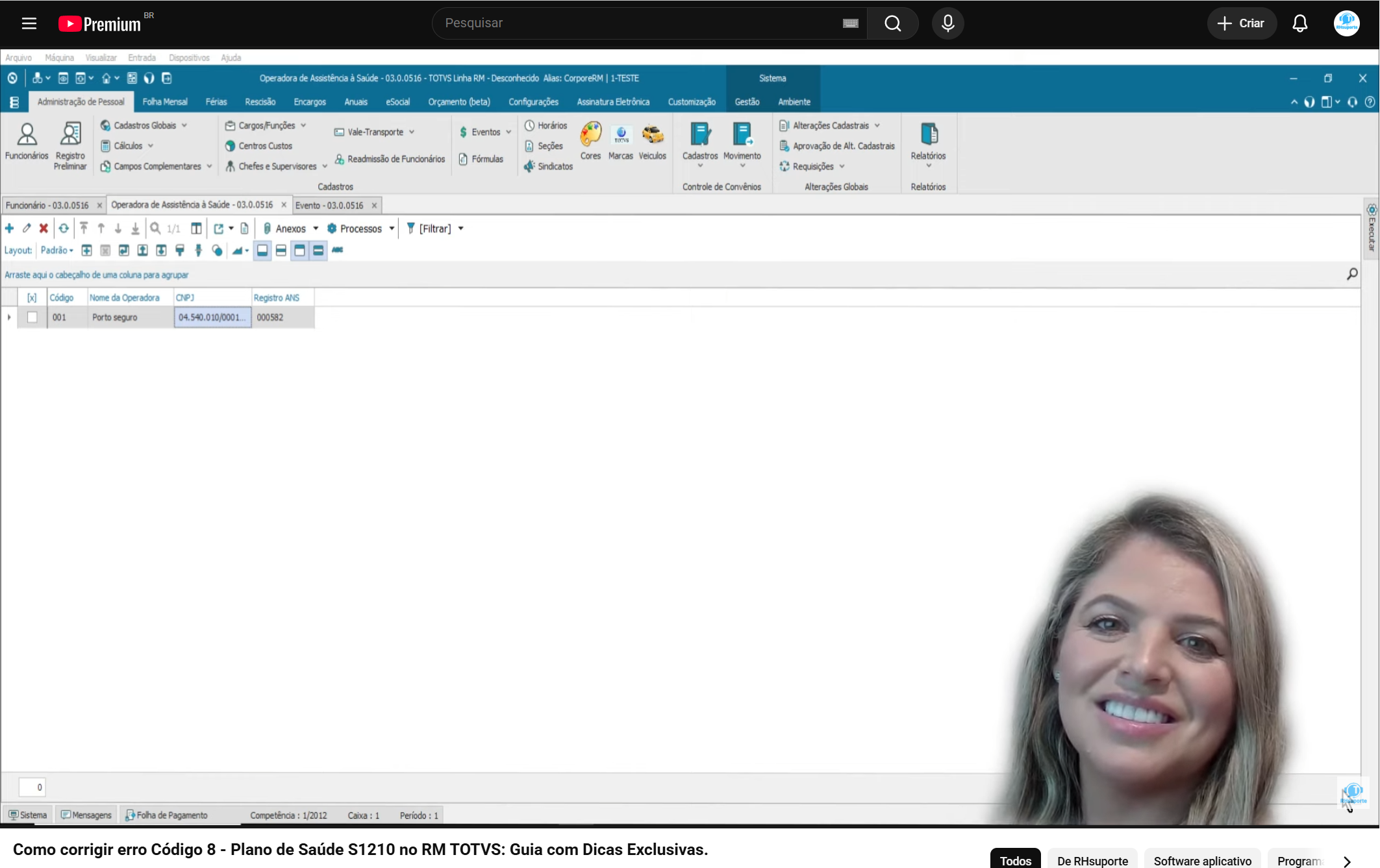Click the Sindicatos ribbon item

[549, 166]
